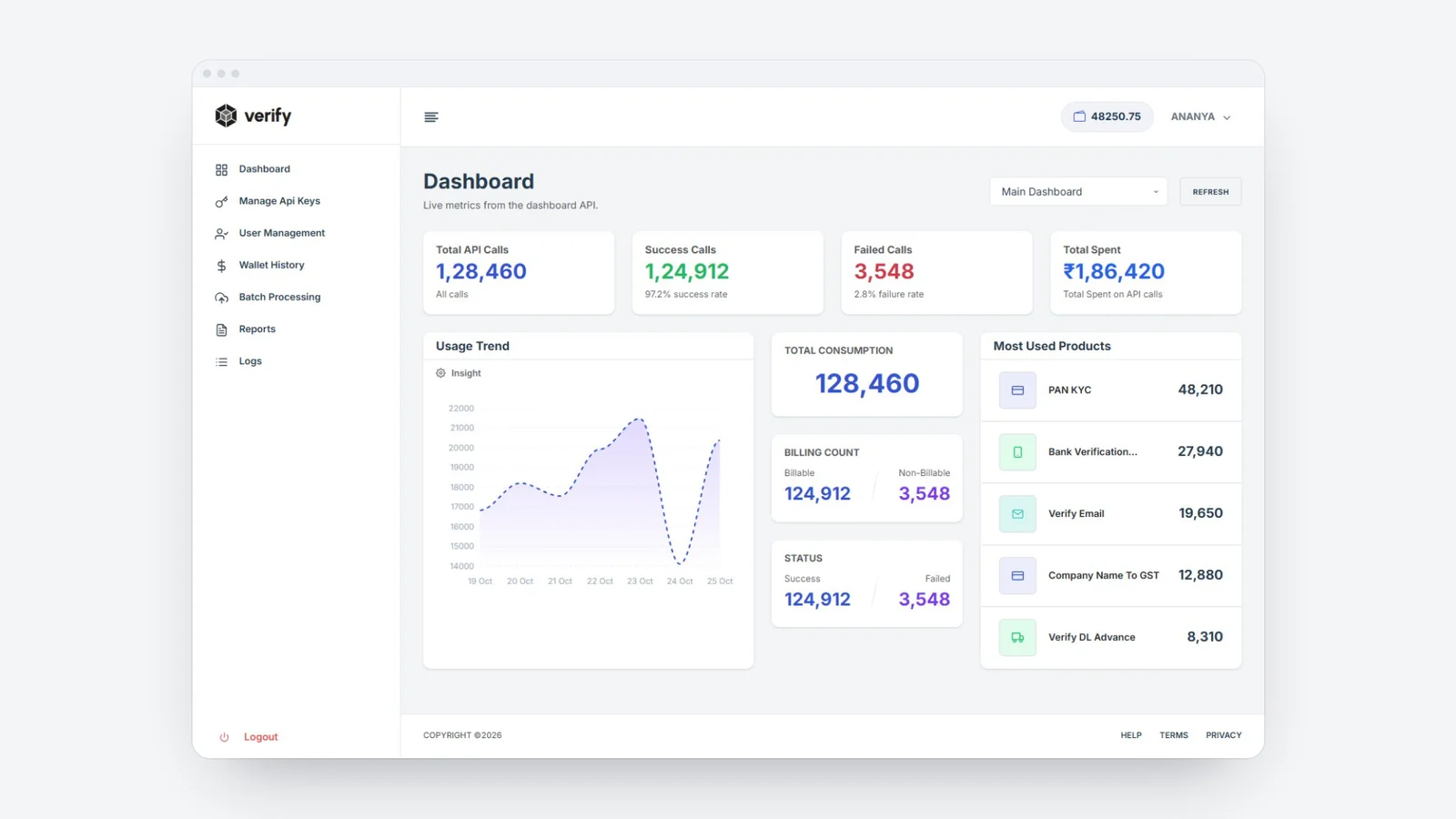The height and width of the screenshot is (819, 1456).
Task: Click the Non-Billable 3,548 count
Action: (924, 493)
